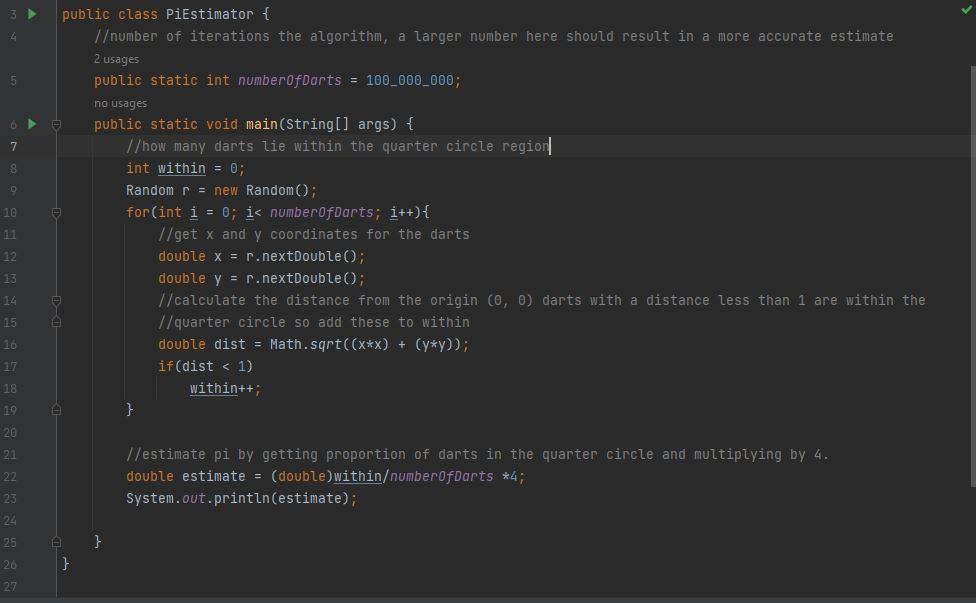Viewport: 976px width, 603px height.
Task: Run the PiEstimator class from the gutter play icon
Action: (31, 14)
